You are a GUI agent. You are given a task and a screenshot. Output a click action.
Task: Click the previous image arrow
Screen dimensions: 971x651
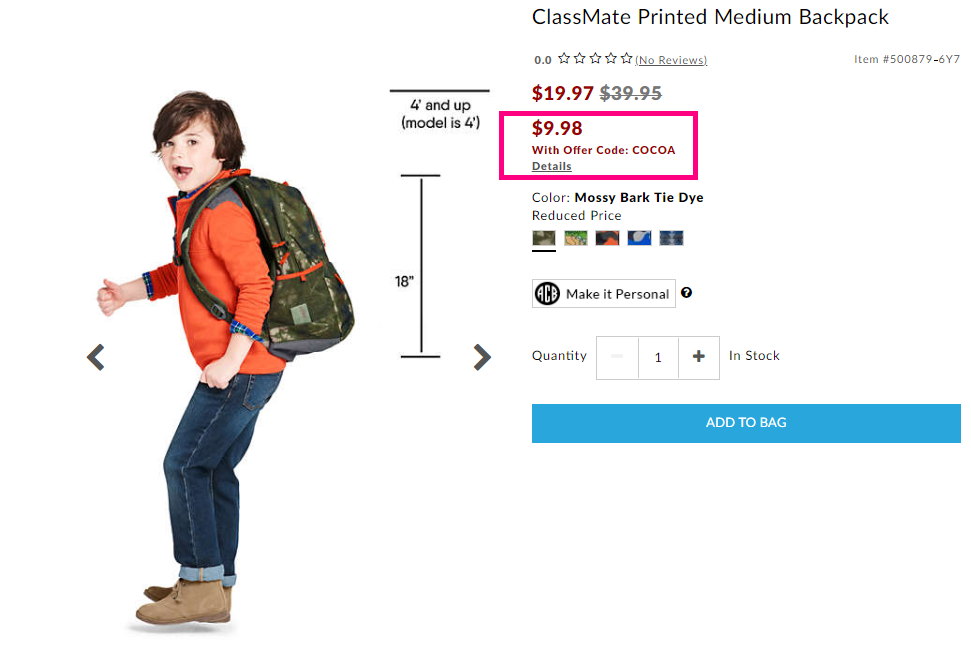click(x=95, y=357)
